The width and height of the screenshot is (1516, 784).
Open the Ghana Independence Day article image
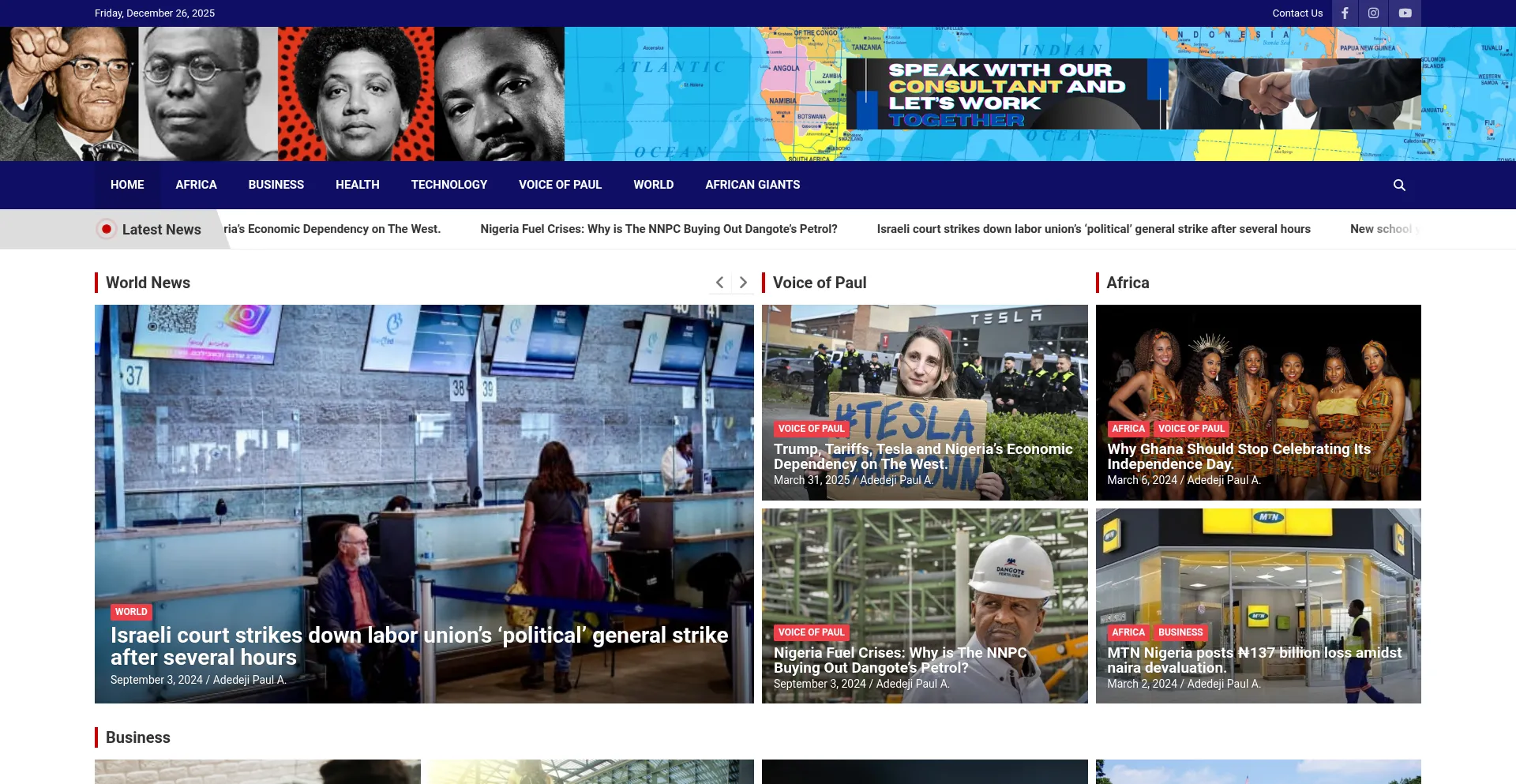1258,363
